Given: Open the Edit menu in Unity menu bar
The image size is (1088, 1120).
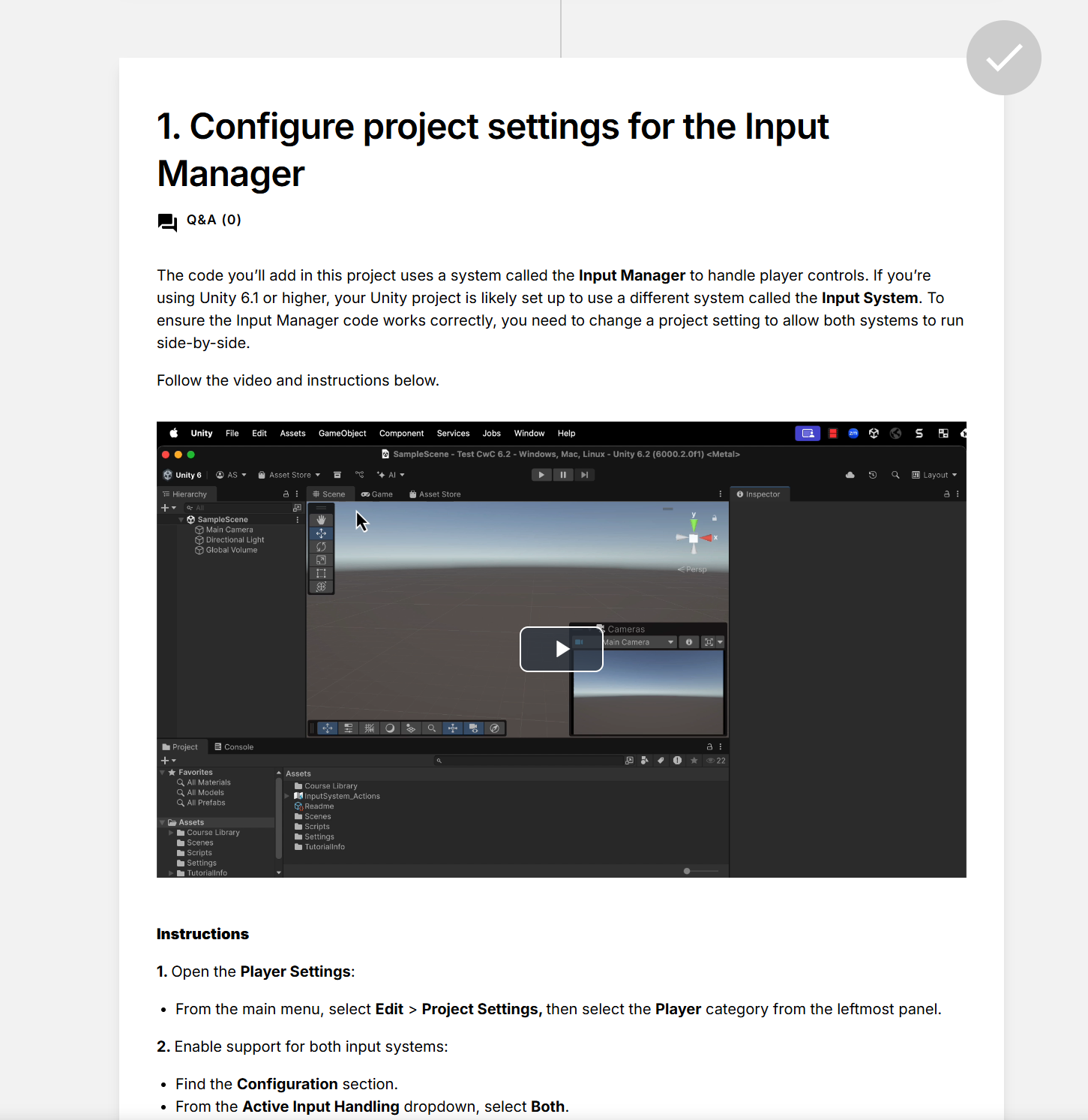Looking at the screenshot, I should 259,433.
